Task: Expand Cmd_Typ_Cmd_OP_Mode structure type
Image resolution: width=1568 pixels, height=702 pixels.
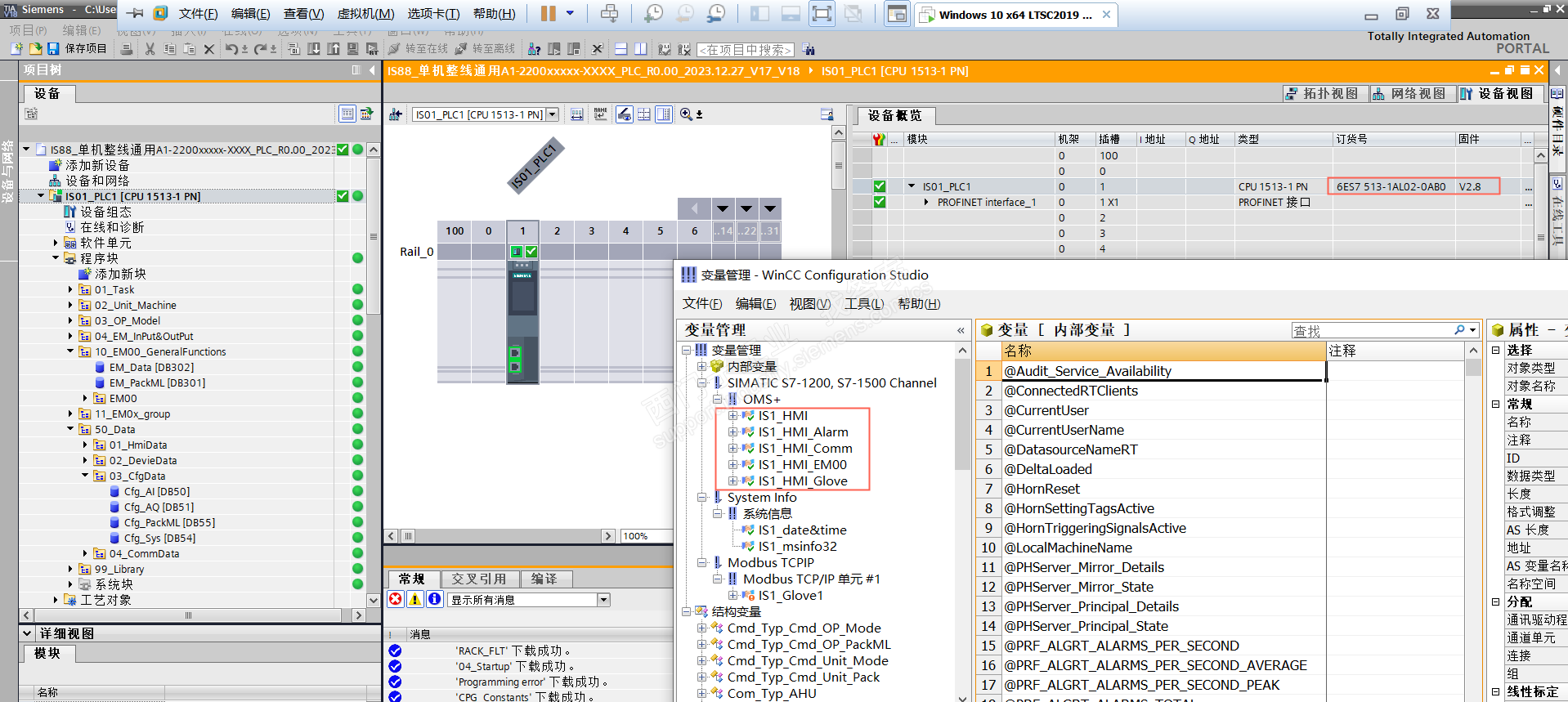Action: coord(701,628)
